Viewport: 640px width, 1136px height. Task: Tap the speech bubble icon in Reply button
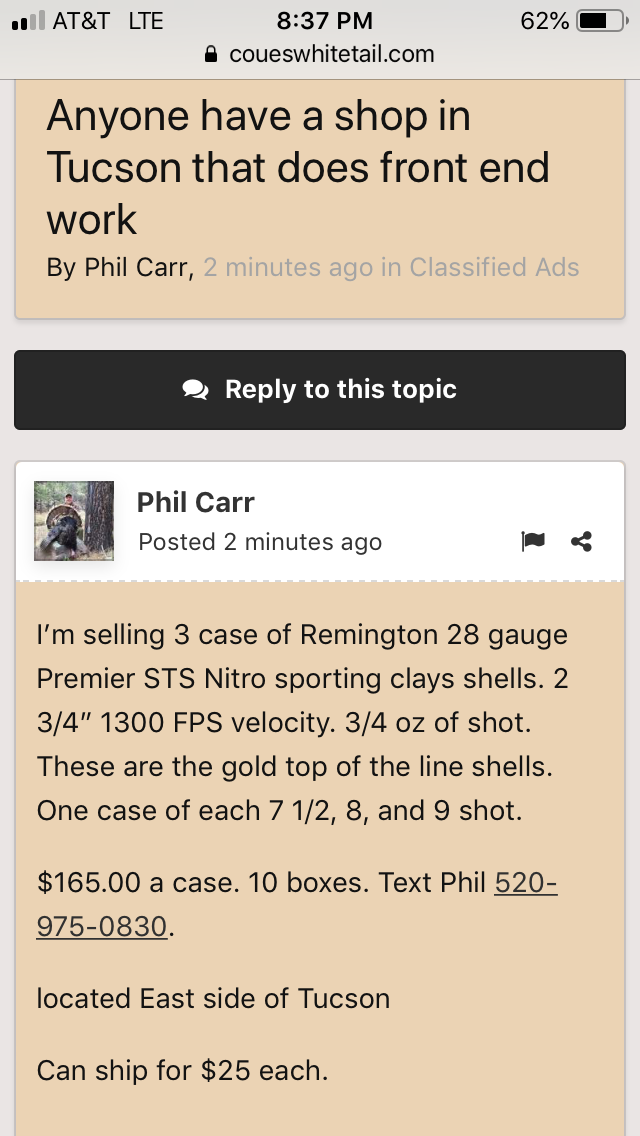195,390
